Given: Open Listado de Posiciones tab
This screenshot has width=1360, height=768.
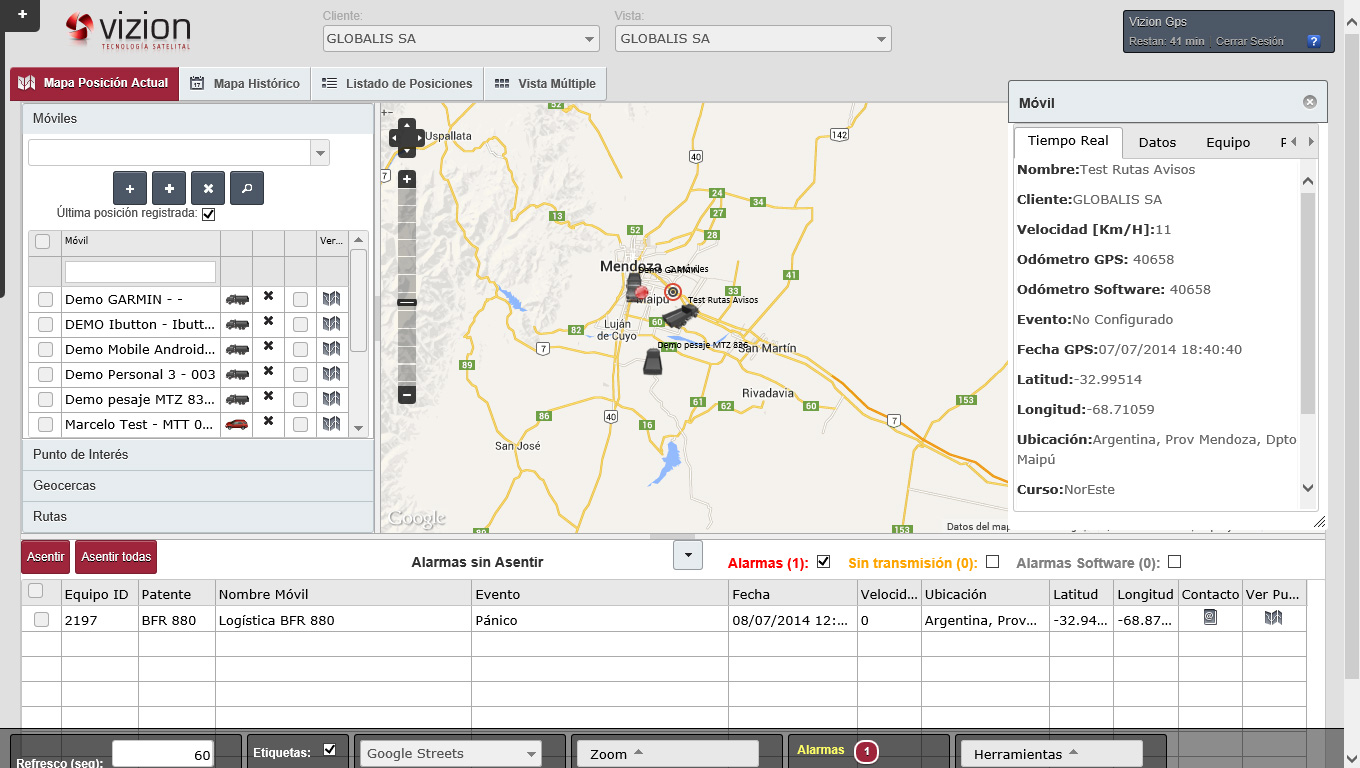Looking at the screenshot, I should (397, 84).
